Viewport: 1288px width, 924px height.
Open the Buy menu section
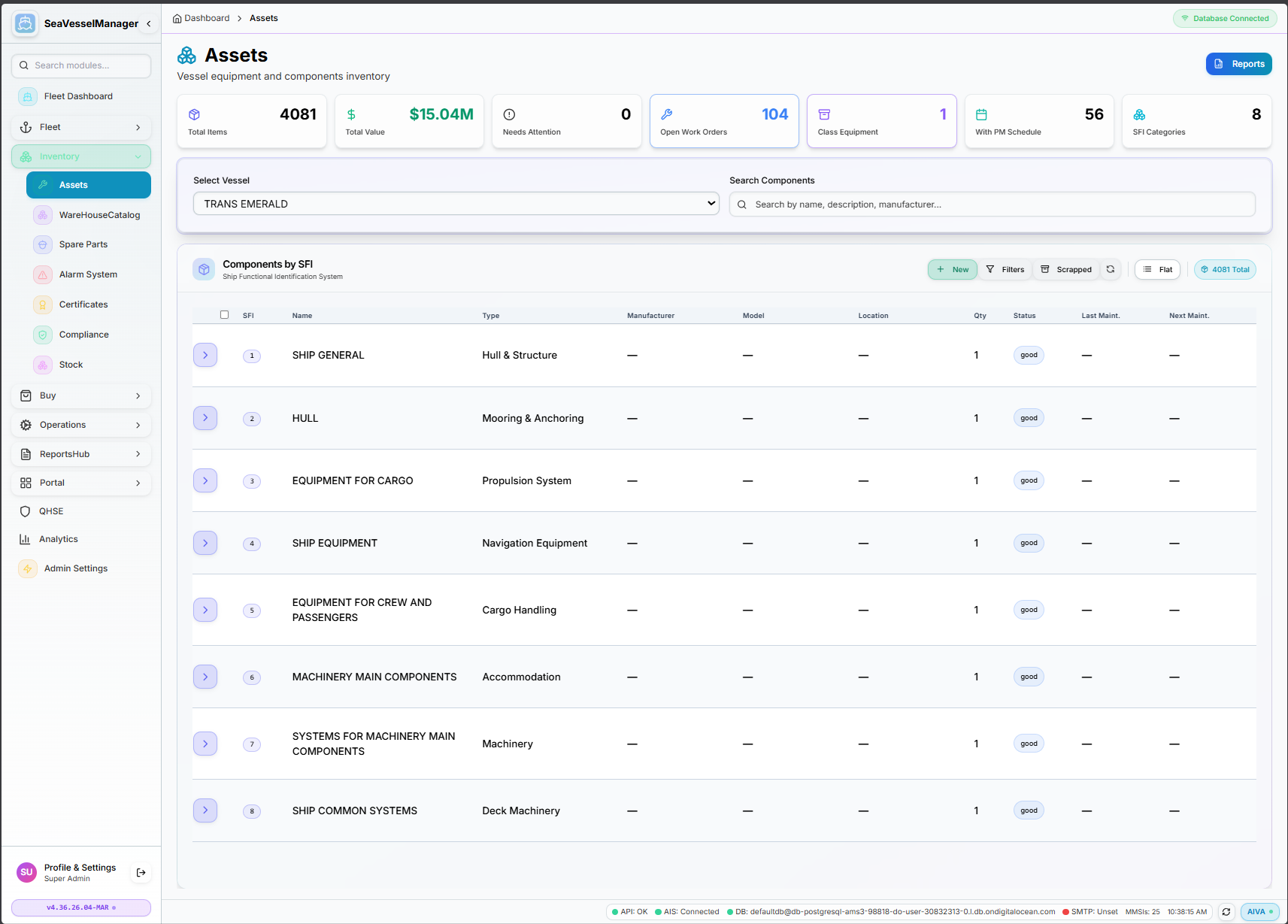pyautogui.click(x=80, y=395)
